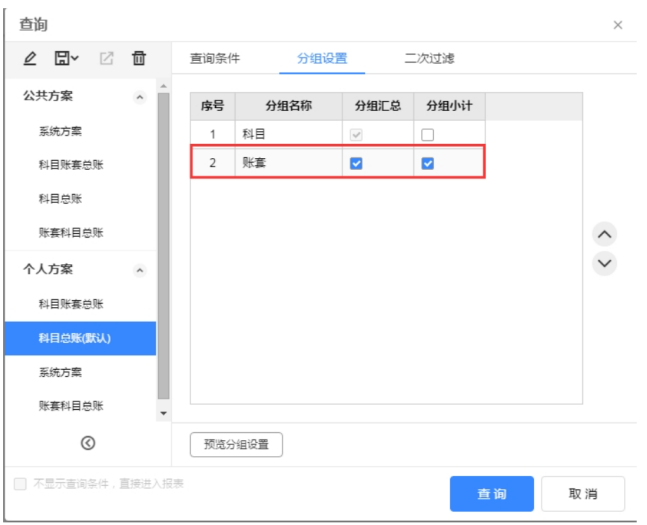The image size is (647, 525).
Task: Close the 查询 dialog with X
Action: coord(618,25)
